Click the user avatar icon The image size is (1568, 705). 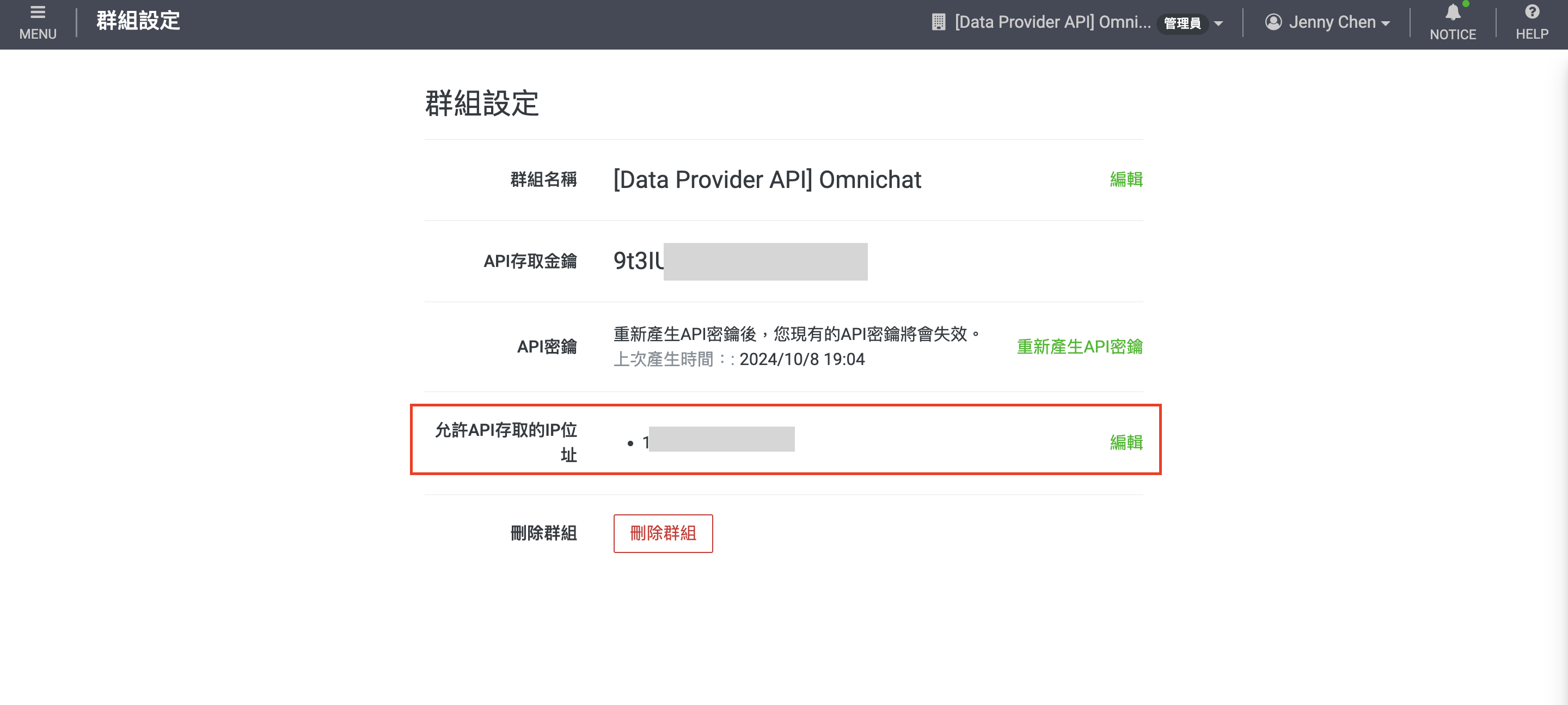pyautogui.click(x=1273, y=22)
